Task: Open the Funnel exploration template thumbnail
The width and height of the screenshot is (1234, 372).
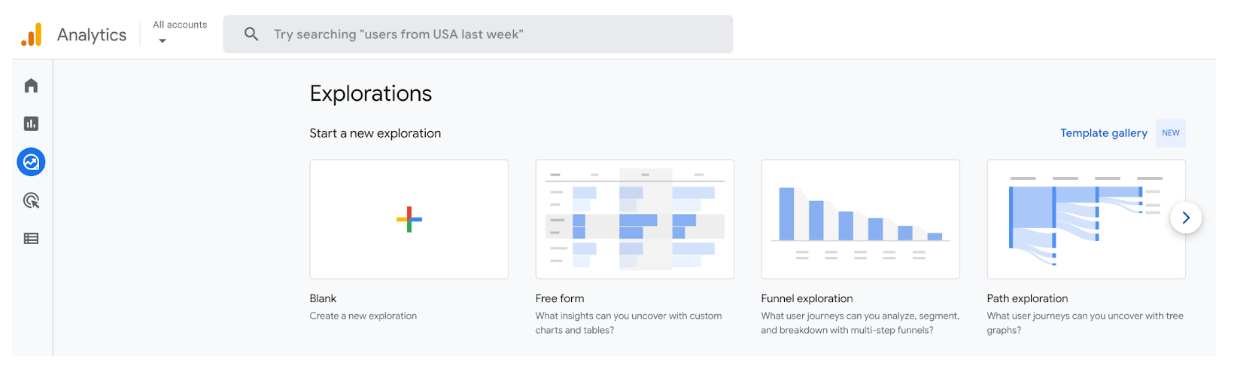Action: [x=860, y=219]
